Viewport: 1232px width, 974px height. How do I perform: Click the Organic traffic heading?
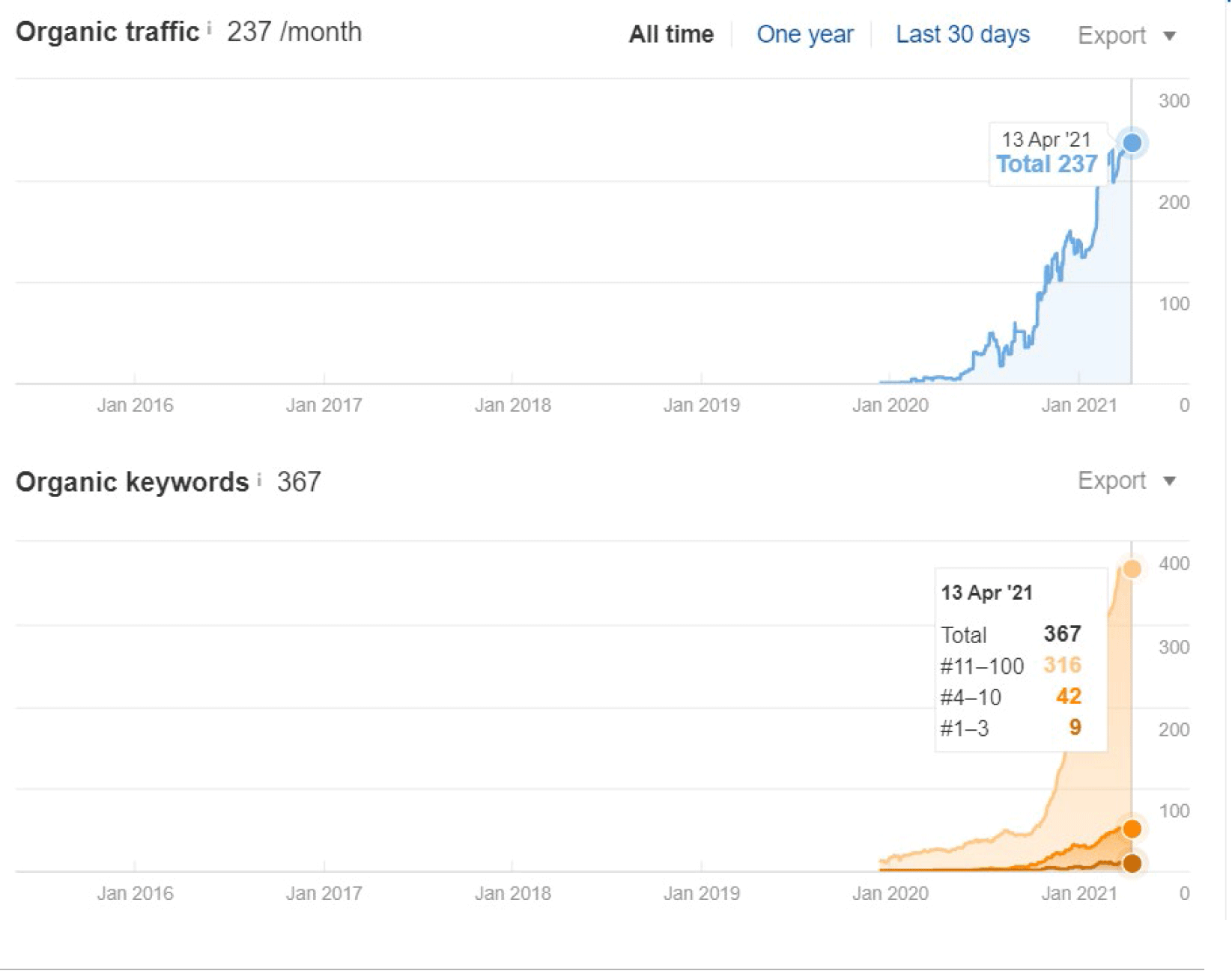108,32
